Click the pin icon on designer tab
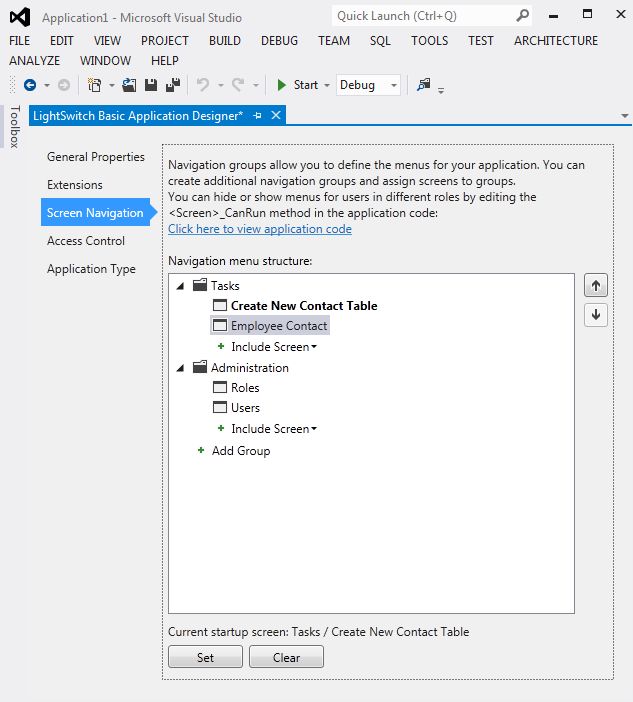The image size is (633, 702). coord(257,116)
